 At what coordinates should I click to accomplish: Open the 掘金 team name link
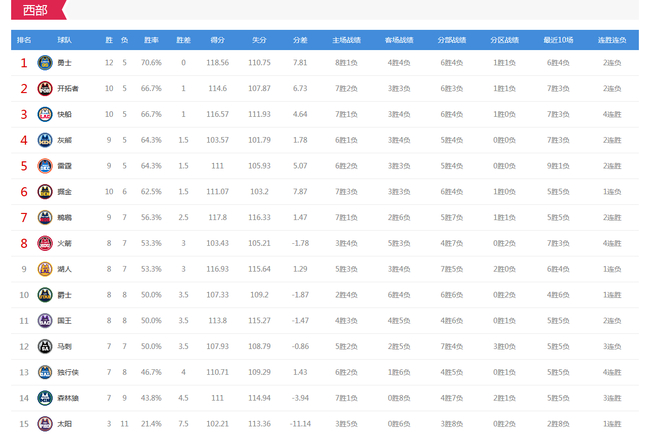point(64,192)
